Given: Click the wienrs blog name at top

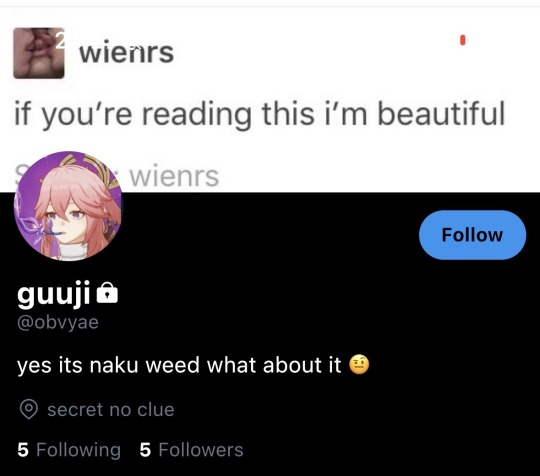Looking at the screenshot, I should coord(126,53).
